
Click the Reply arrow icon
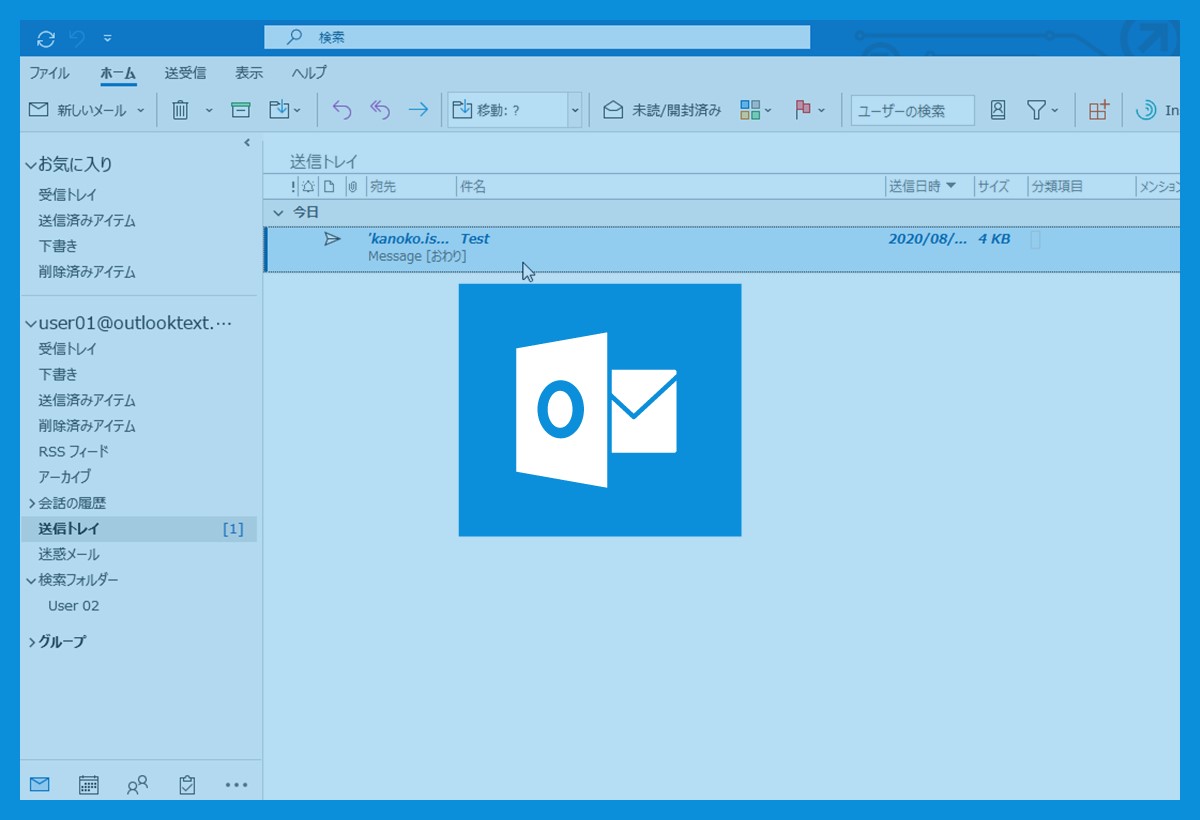[342, 110]
